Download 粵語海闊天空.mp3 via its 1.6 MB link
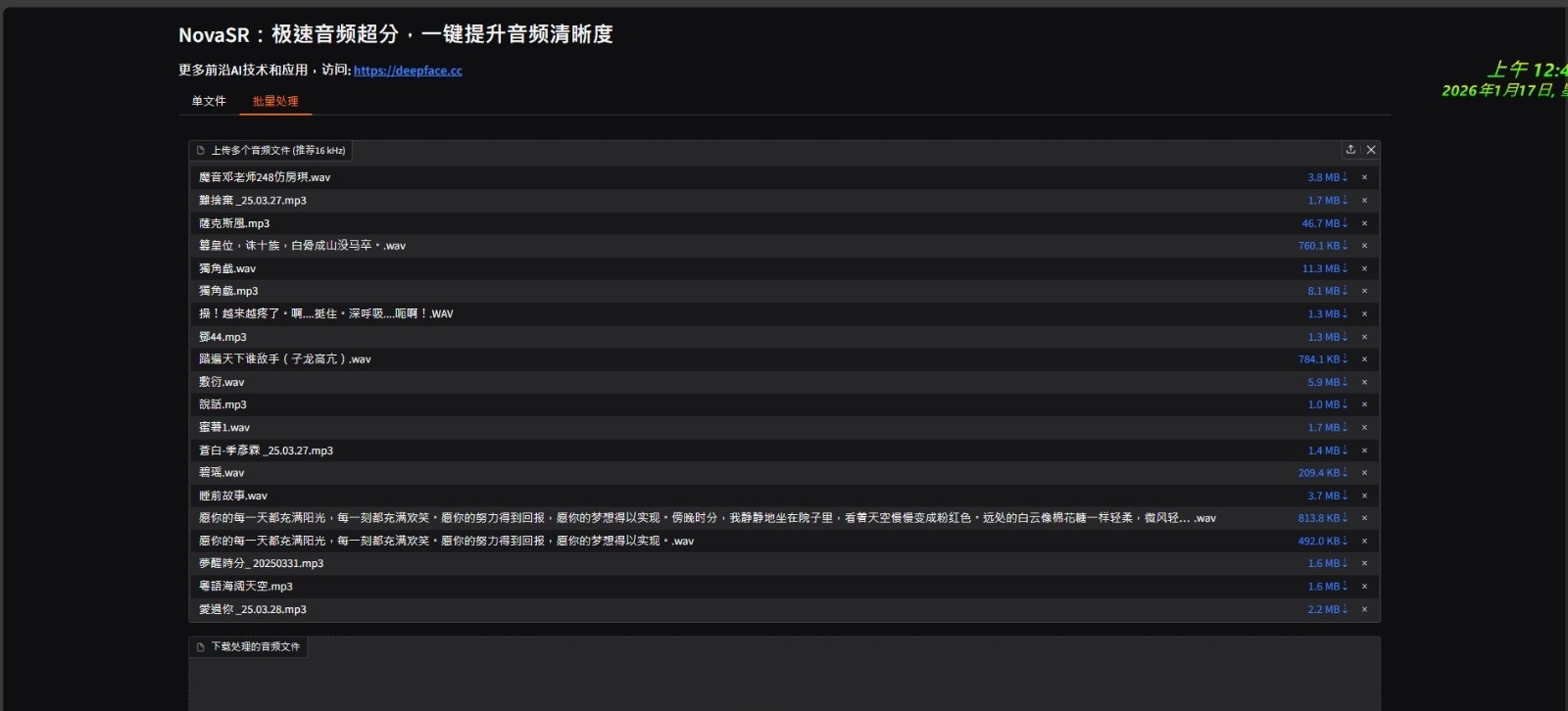 pos(1328,587)
